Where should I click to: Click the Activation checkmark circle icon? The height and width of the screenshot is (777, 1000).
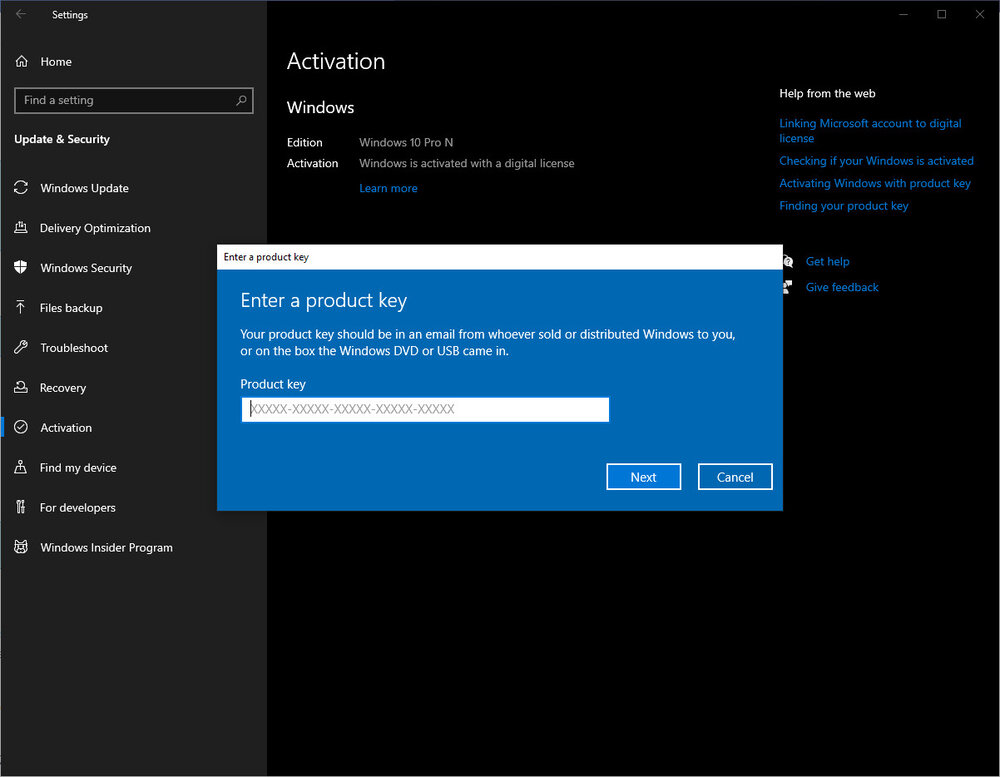pos(21,427)
